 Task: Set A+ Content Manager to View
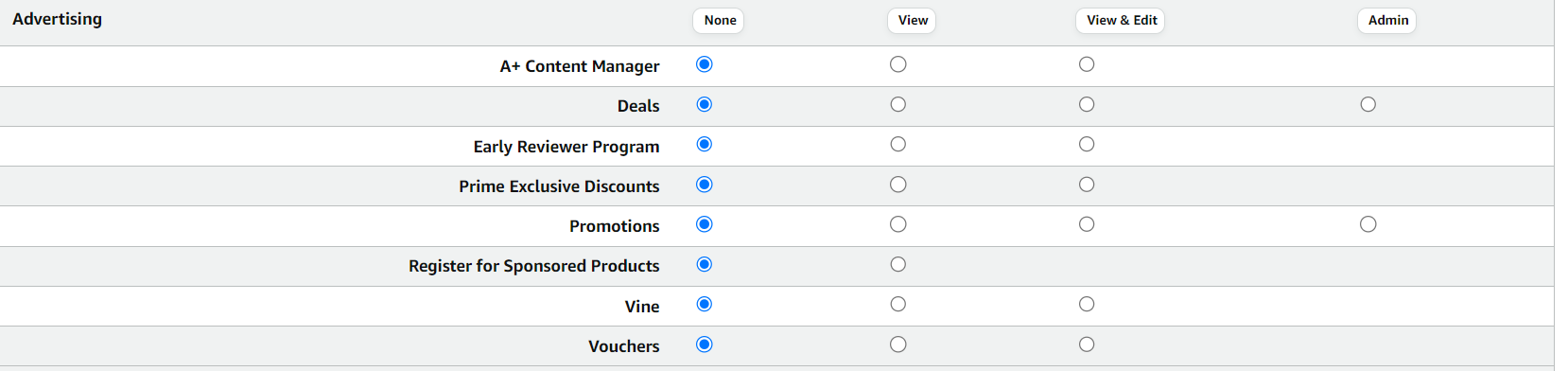coord(898,64)
